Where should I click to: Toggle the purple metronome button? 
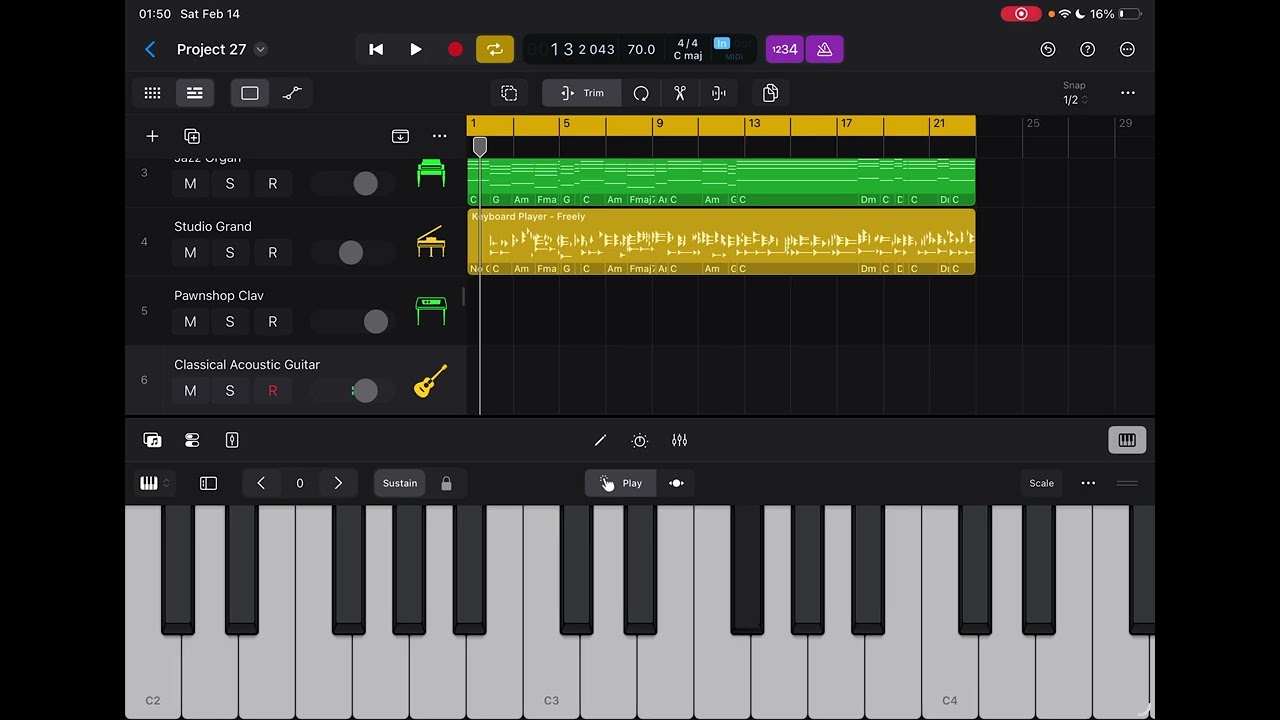click(825, 49)
